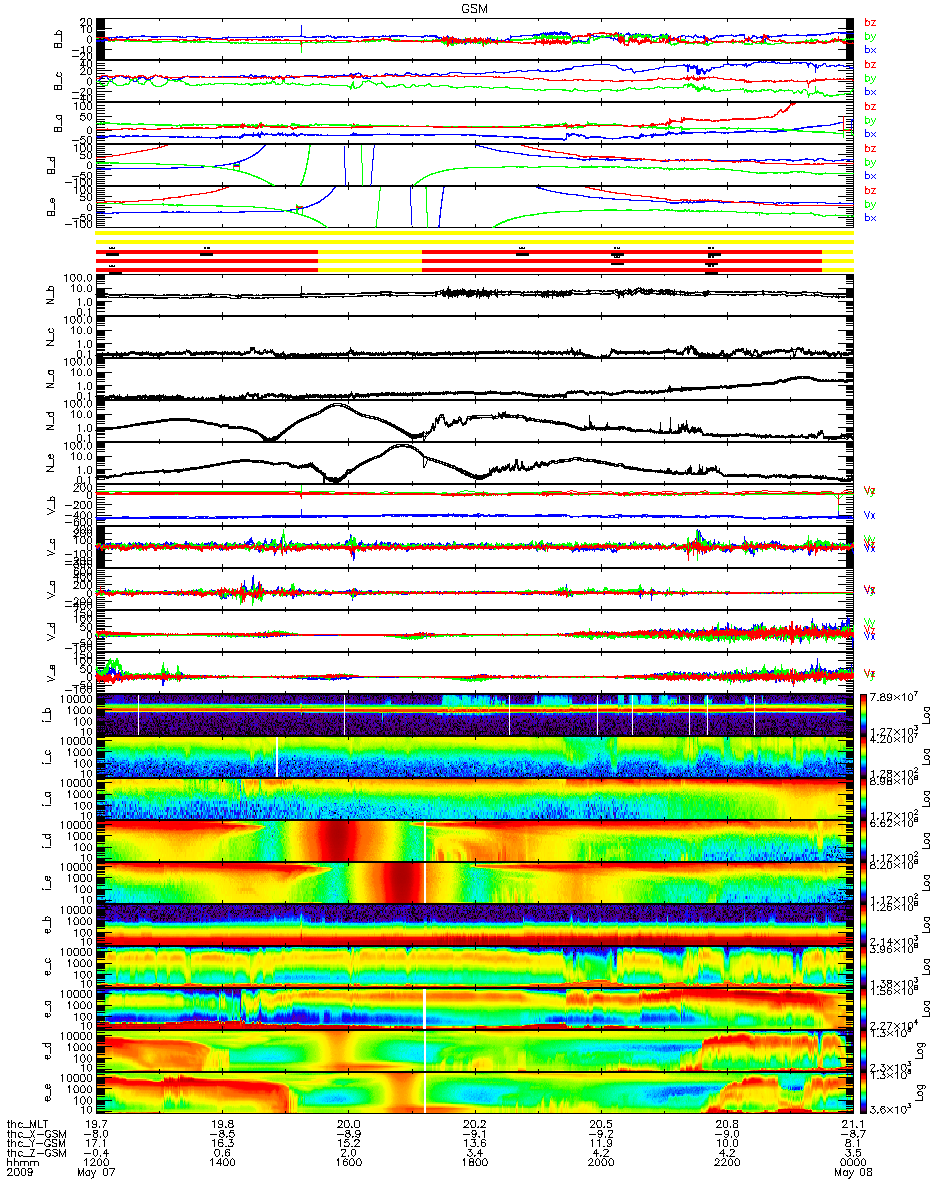
Task: Click the bx legend of the B_e panel
Action: pos(869,217)
